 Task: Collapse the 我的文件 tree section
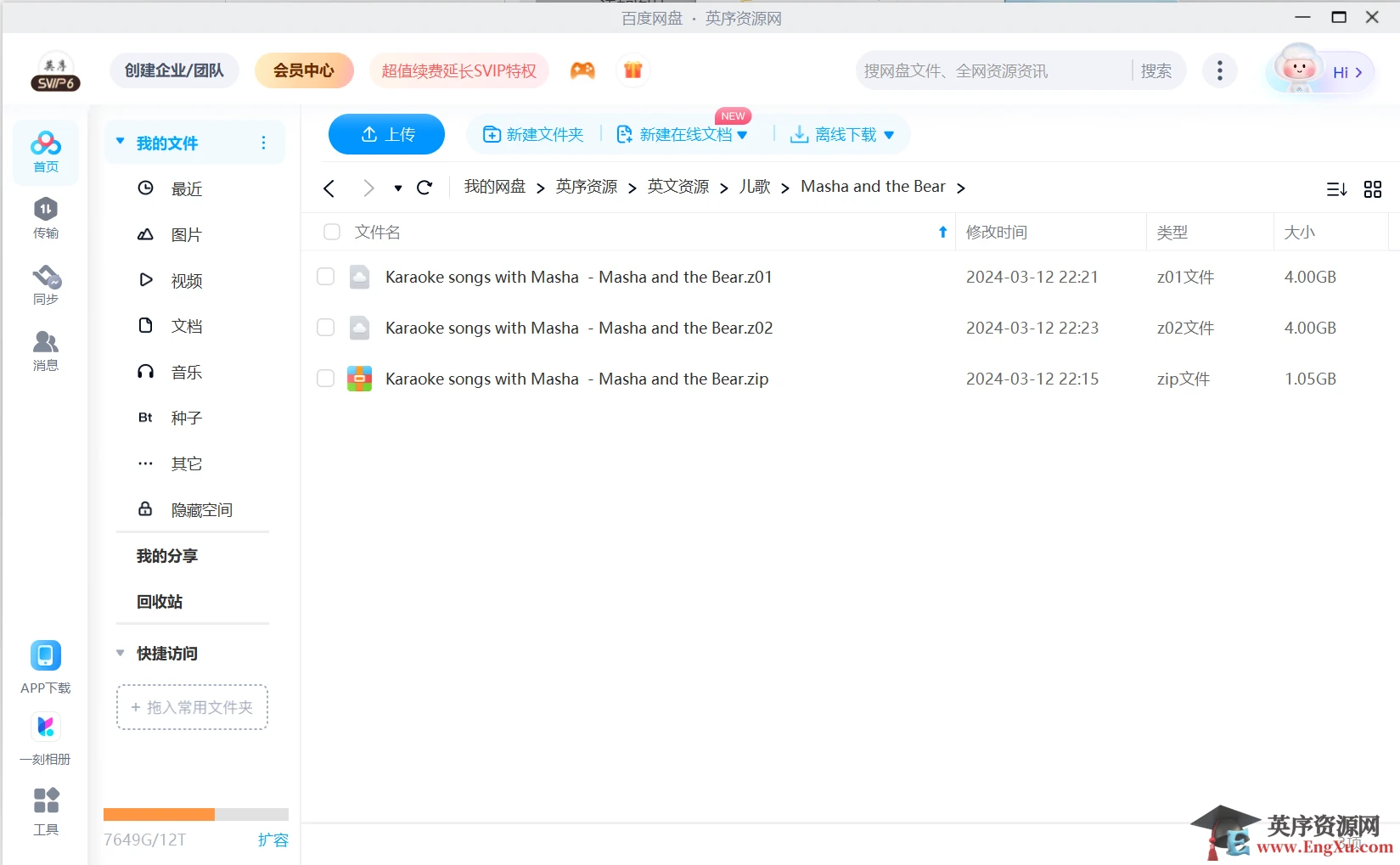121,142
